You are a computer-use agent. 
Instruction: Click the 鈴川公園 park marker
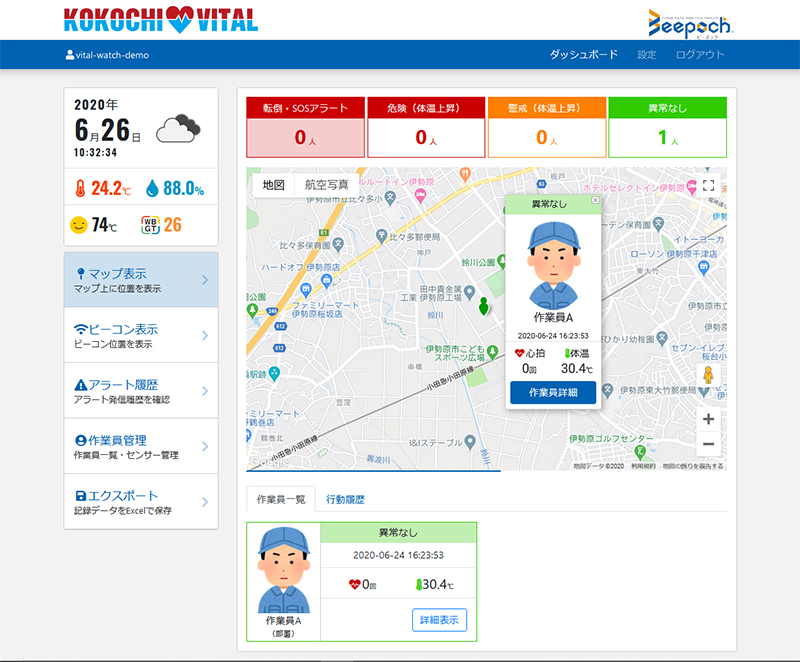[x=503, y=262]
